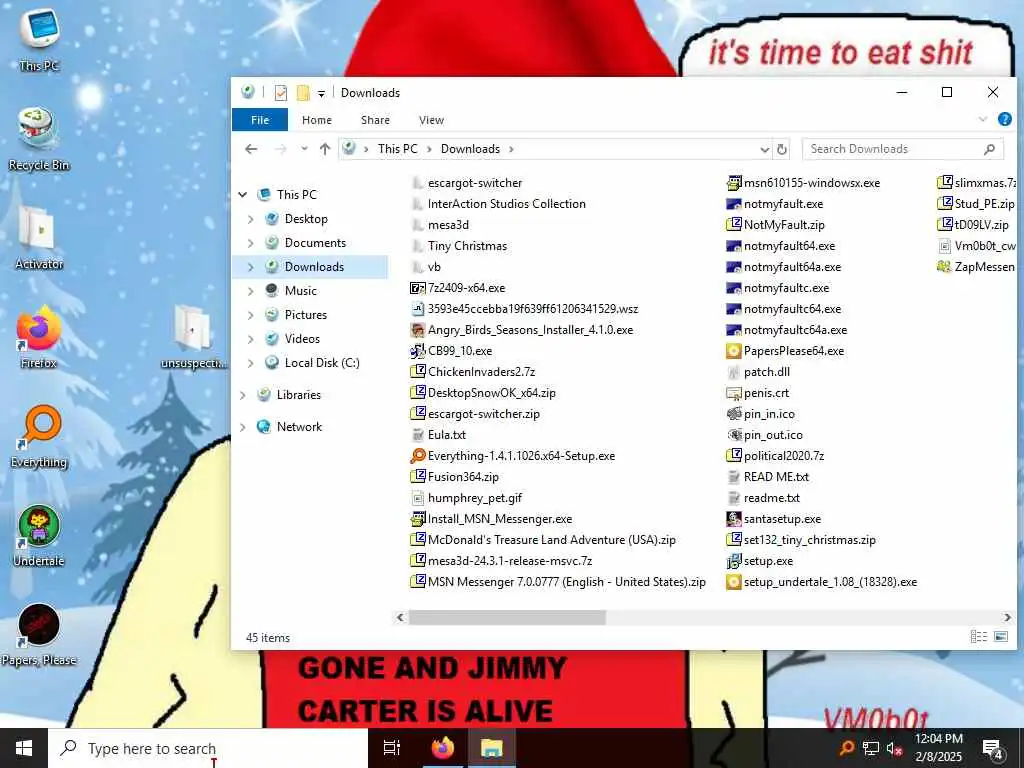Open the Home ribbon tab

[x=317, y=120]
